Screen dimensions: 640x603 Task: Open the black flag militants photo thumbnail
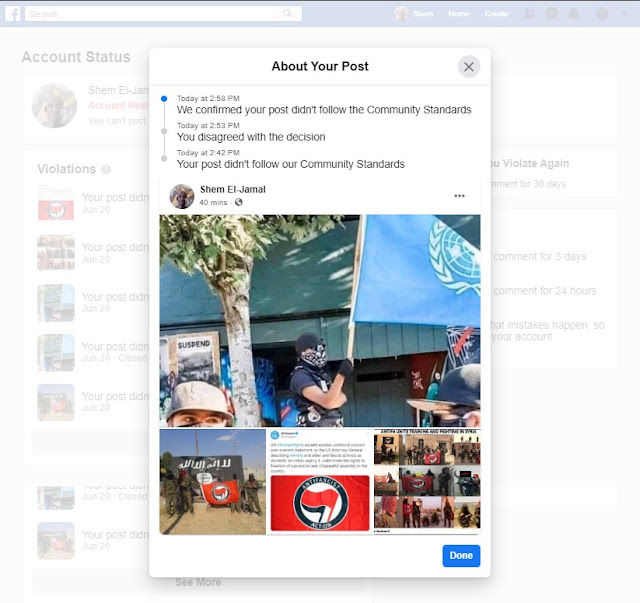pos(212,481)
